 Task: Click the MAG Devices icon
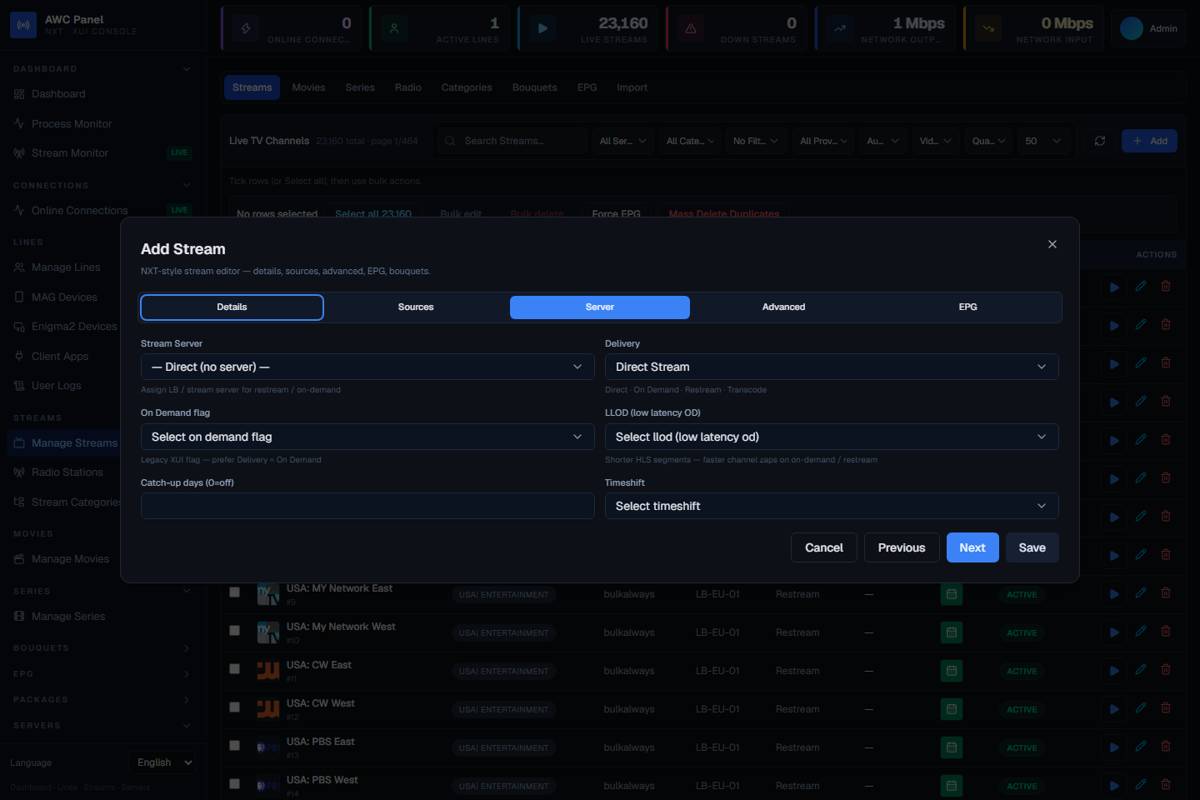[19, 297]
